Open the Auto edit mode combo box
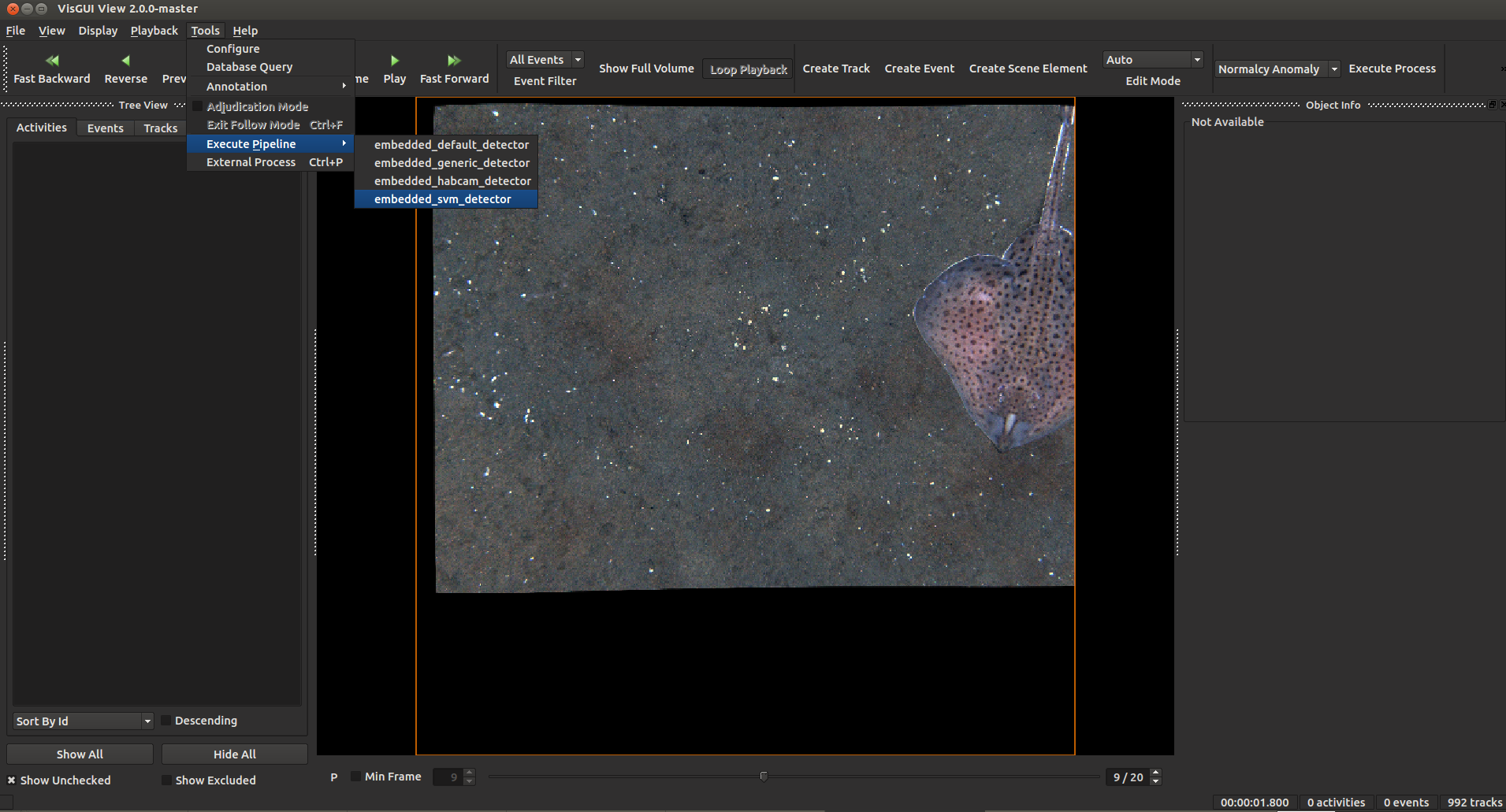Viewport: 1506px width, 812px height. (x=1153, y=60)
